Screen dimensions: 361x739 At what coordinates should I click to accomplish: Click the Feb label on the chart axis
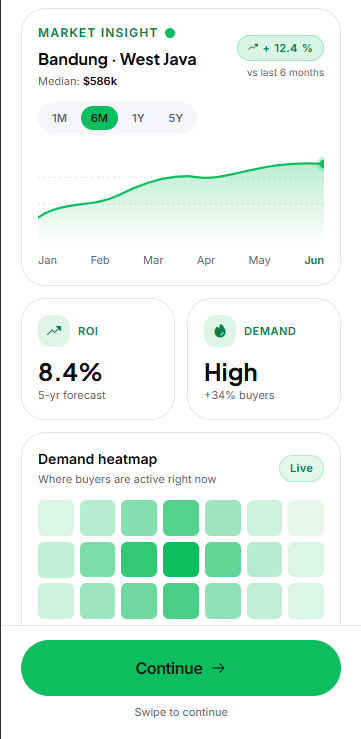[x=100, y=260]
